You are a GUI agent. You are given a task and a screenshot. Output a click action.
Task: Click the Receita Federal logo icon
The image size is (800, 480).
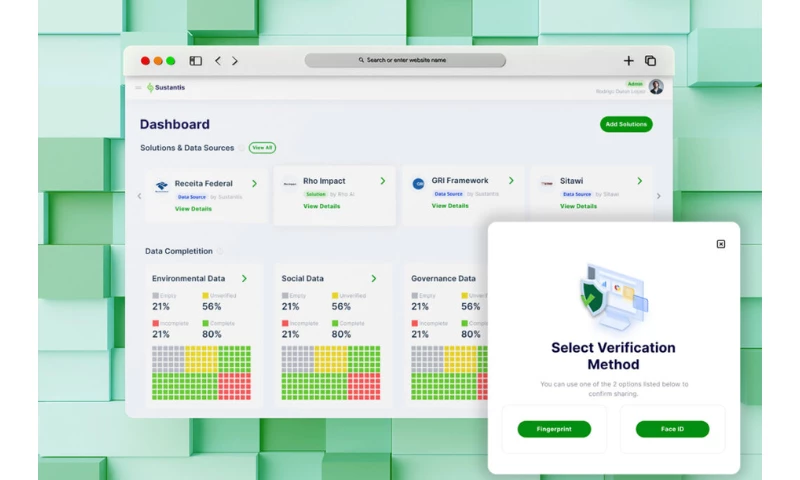pyautogui.click(x=161, y=186)
